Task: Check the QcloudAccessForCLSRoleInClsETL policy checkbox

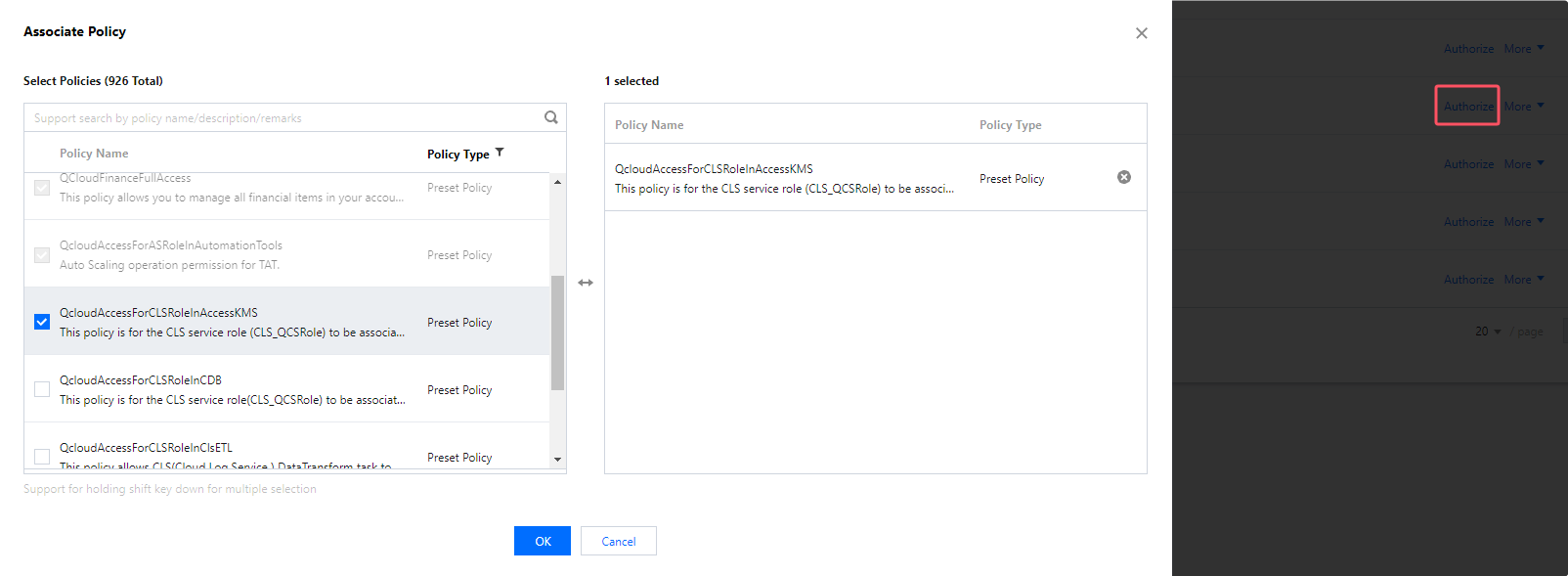Action: pos(42,456)
